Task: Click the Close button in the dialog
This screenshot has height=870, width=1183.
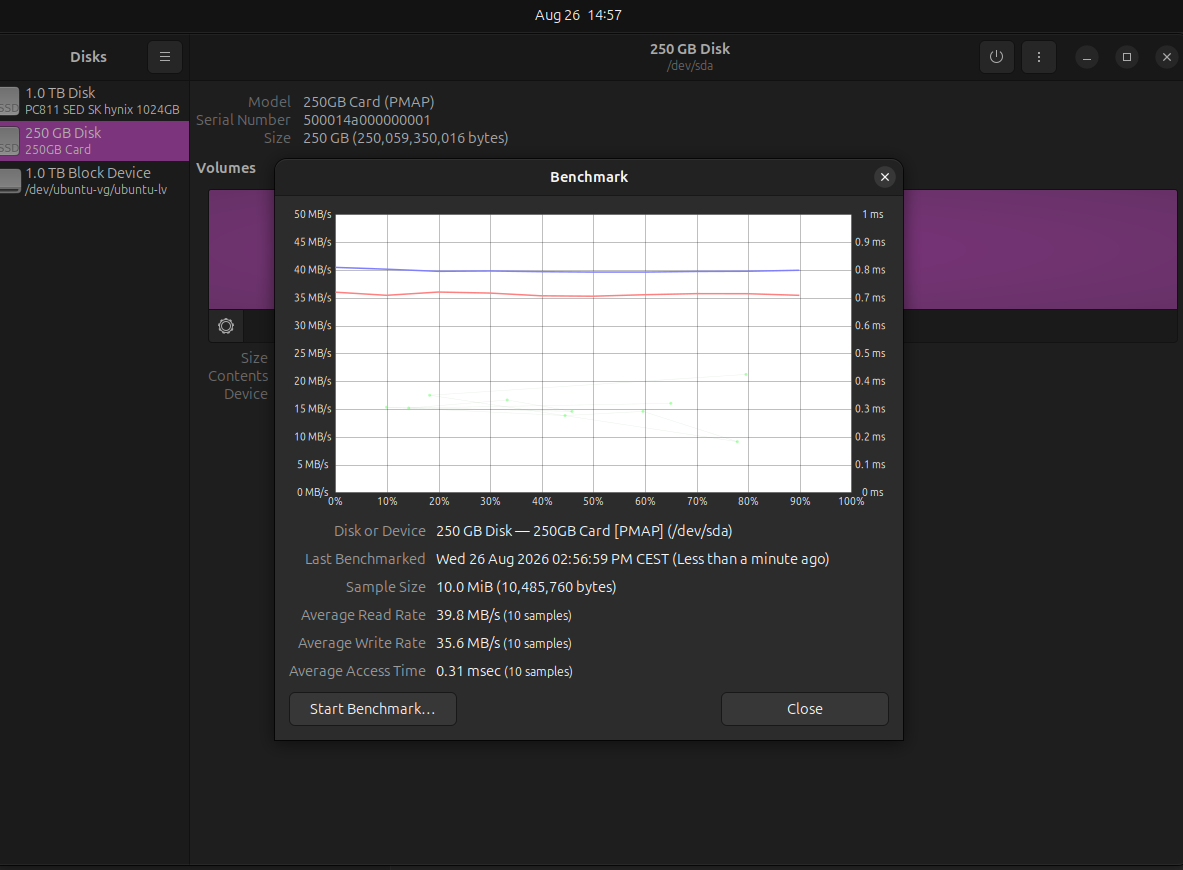Action: pyautogui.click(x=804, y=709)
